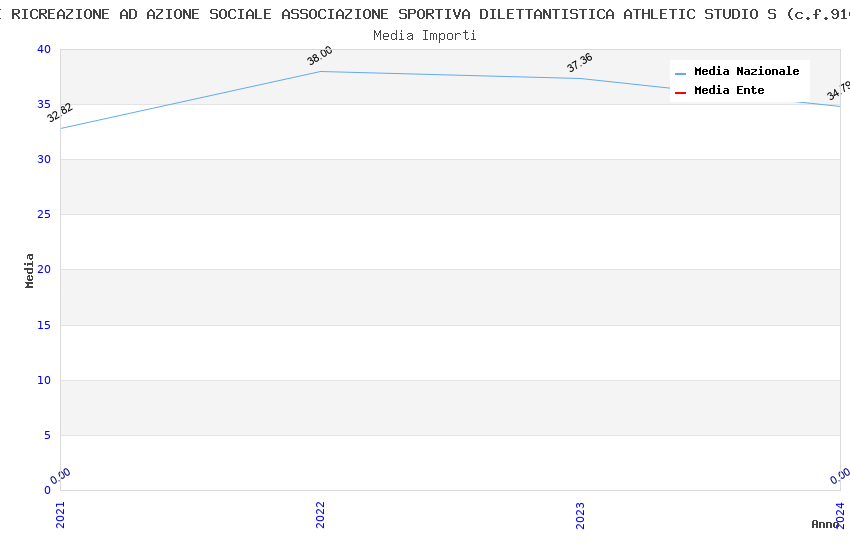The image size is (850, 550).
Task: Click the Media Importi chart subtitle
Action: coord(425,36)
